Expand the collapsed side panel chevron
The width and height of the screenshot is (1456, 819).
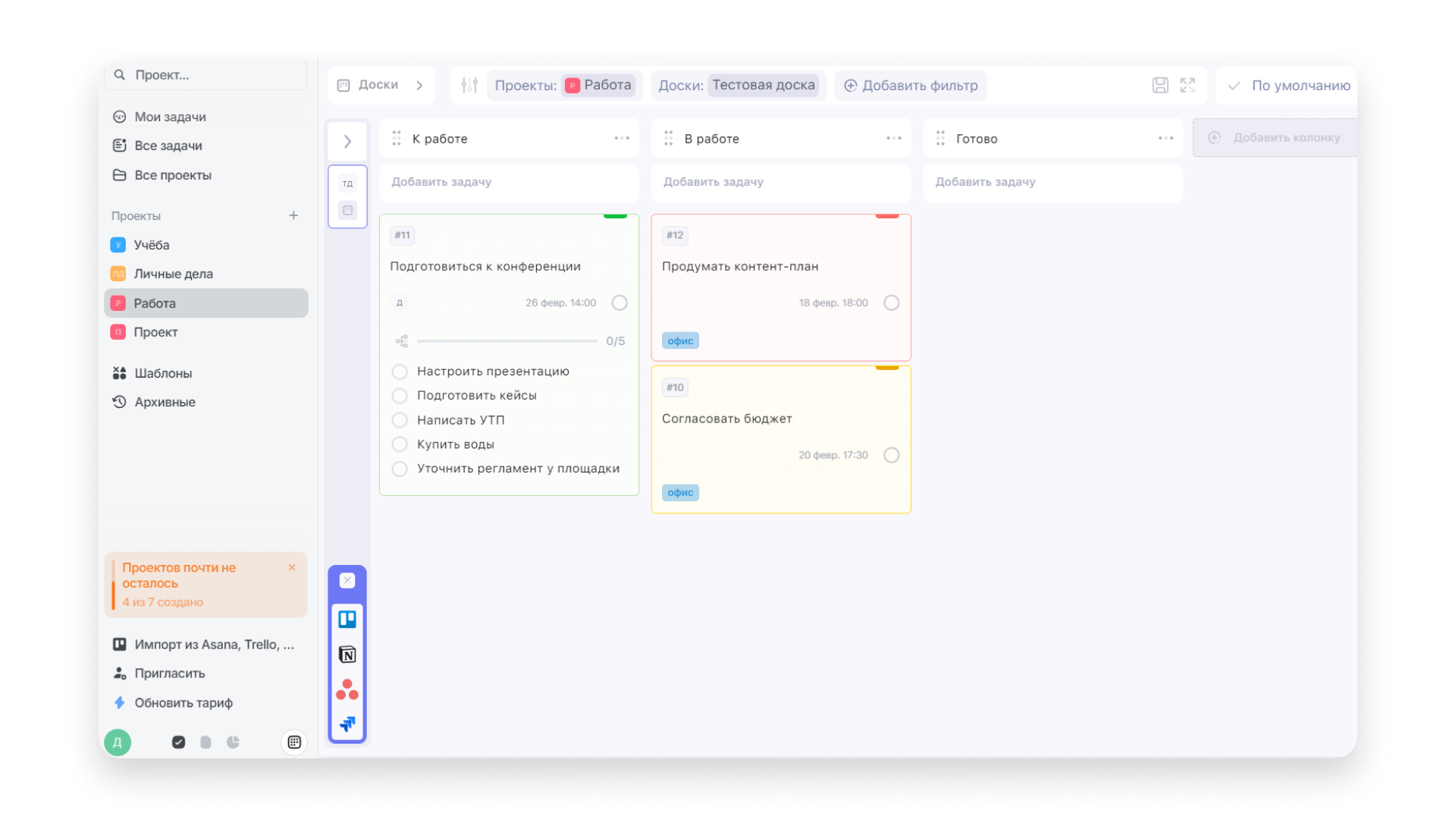tap(347, 141)
